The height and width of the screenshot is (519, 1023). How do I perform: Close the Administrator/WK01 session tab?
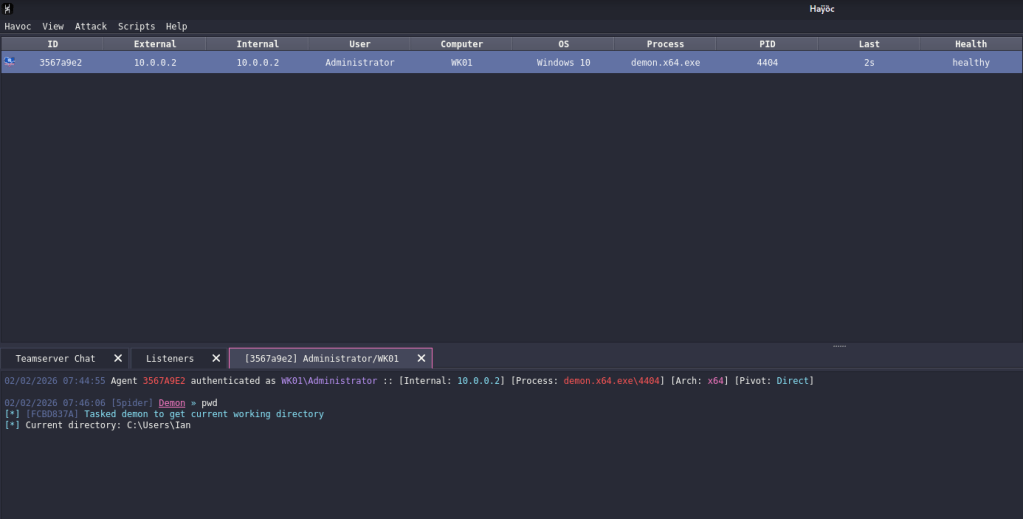pyautogui.click(x=421, y=358)
